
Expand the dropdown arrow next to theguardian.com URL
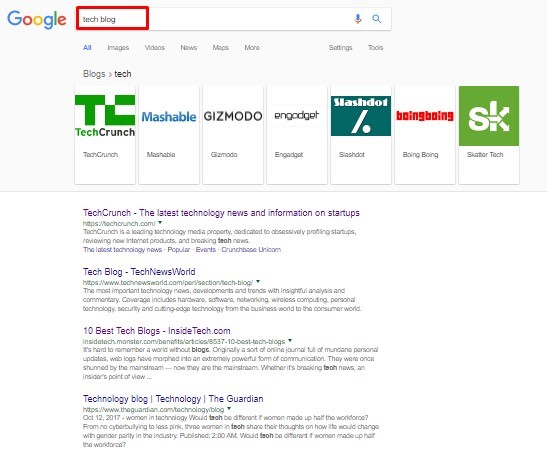(229, 408)
